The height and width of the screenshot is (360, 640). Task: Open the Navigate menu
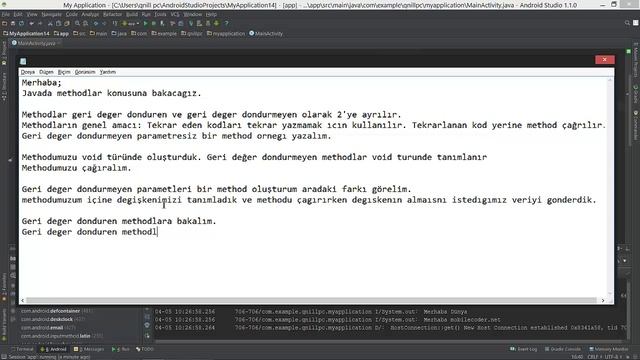(51, 14)
